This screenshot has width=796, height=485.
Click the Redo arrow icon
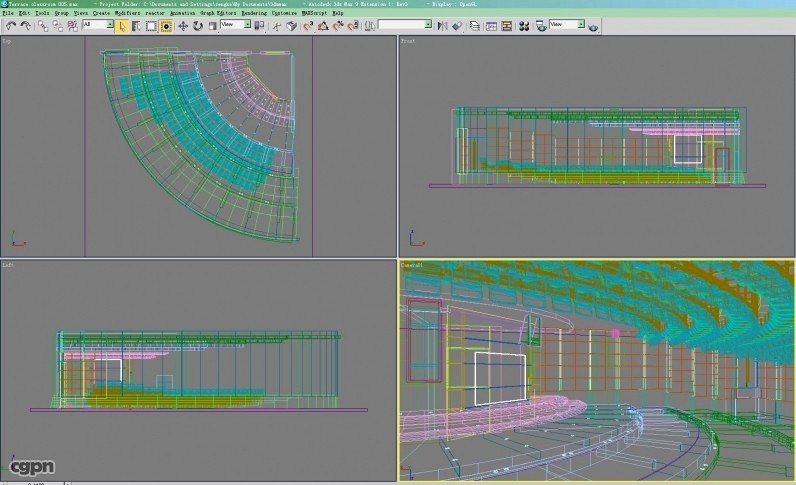(x=25, y=25)
